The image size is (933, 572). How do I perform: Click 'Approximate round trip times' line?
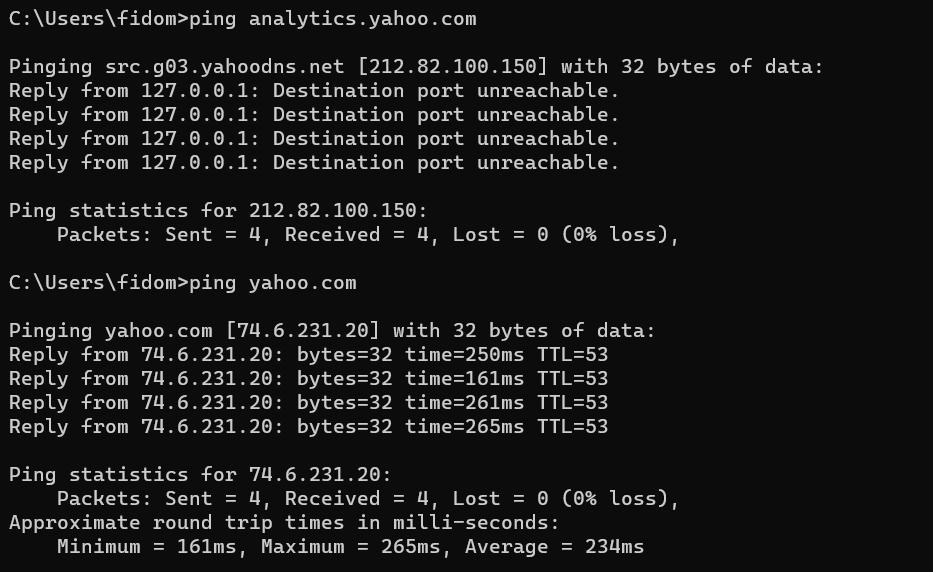284,523
